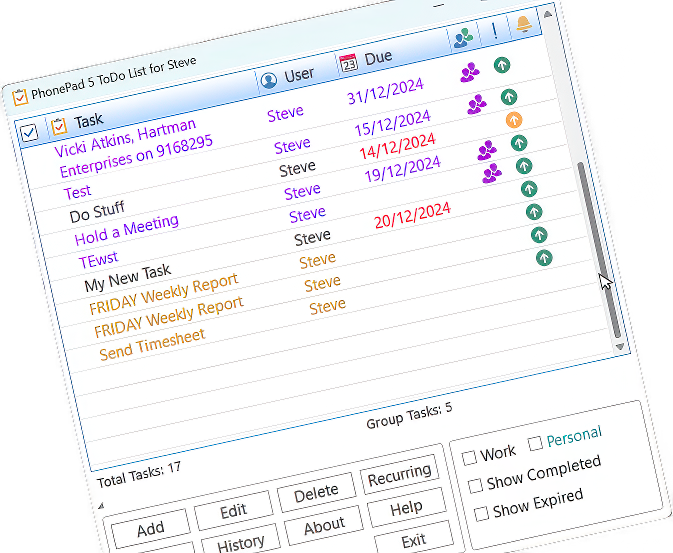Click green arrow on Send Timesheet row
This screenshot has height=553, width=673.
(x=544, y=258)
